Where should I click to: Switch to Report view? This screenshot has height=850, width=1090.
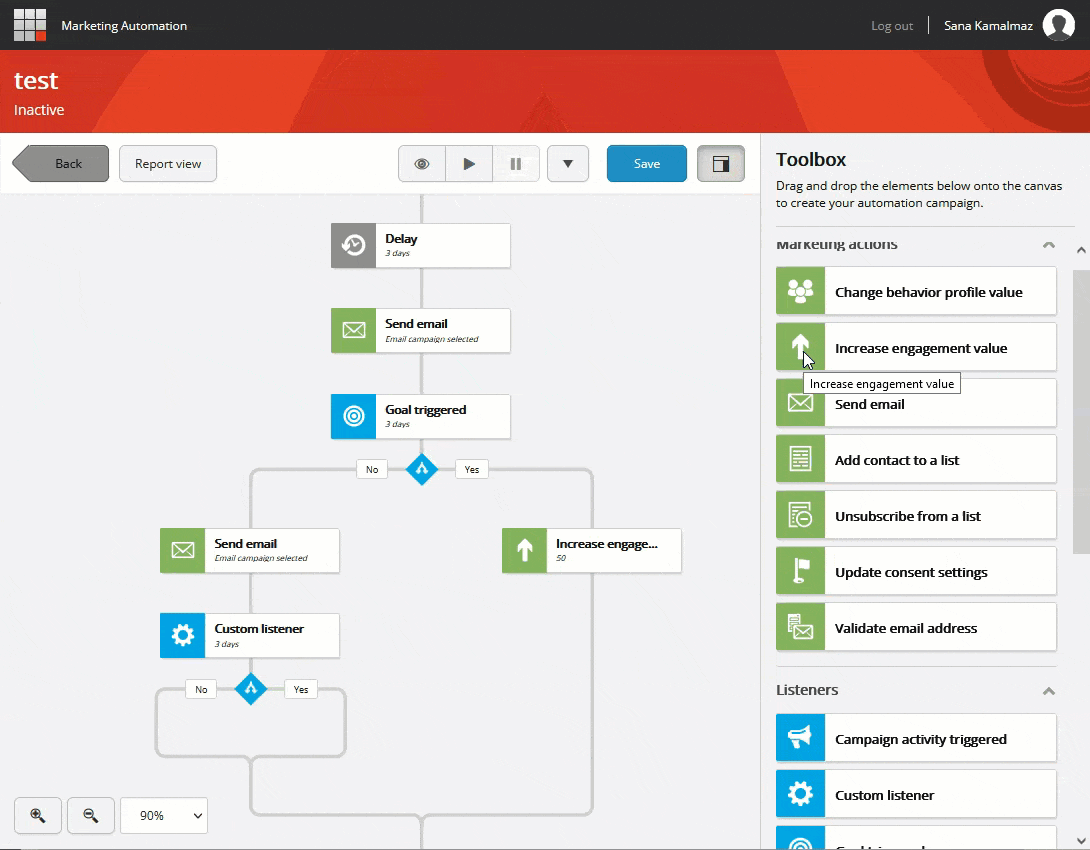(168, 164)
